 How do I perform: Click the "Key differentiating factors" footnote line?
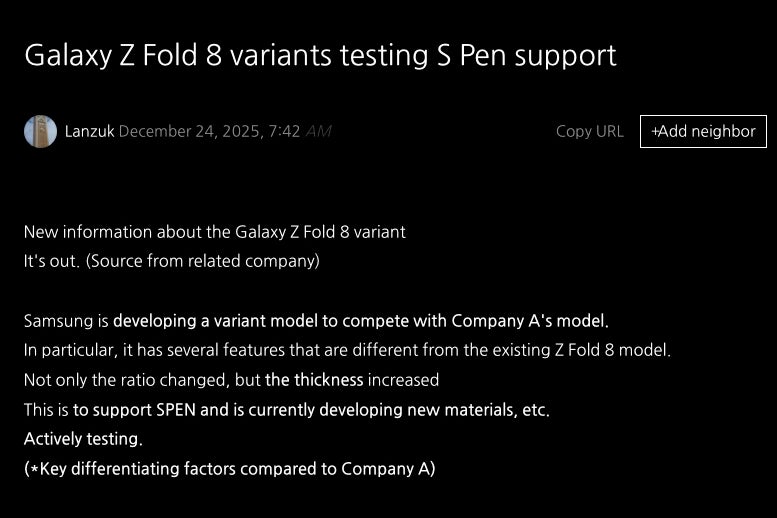tap(229, 468)
